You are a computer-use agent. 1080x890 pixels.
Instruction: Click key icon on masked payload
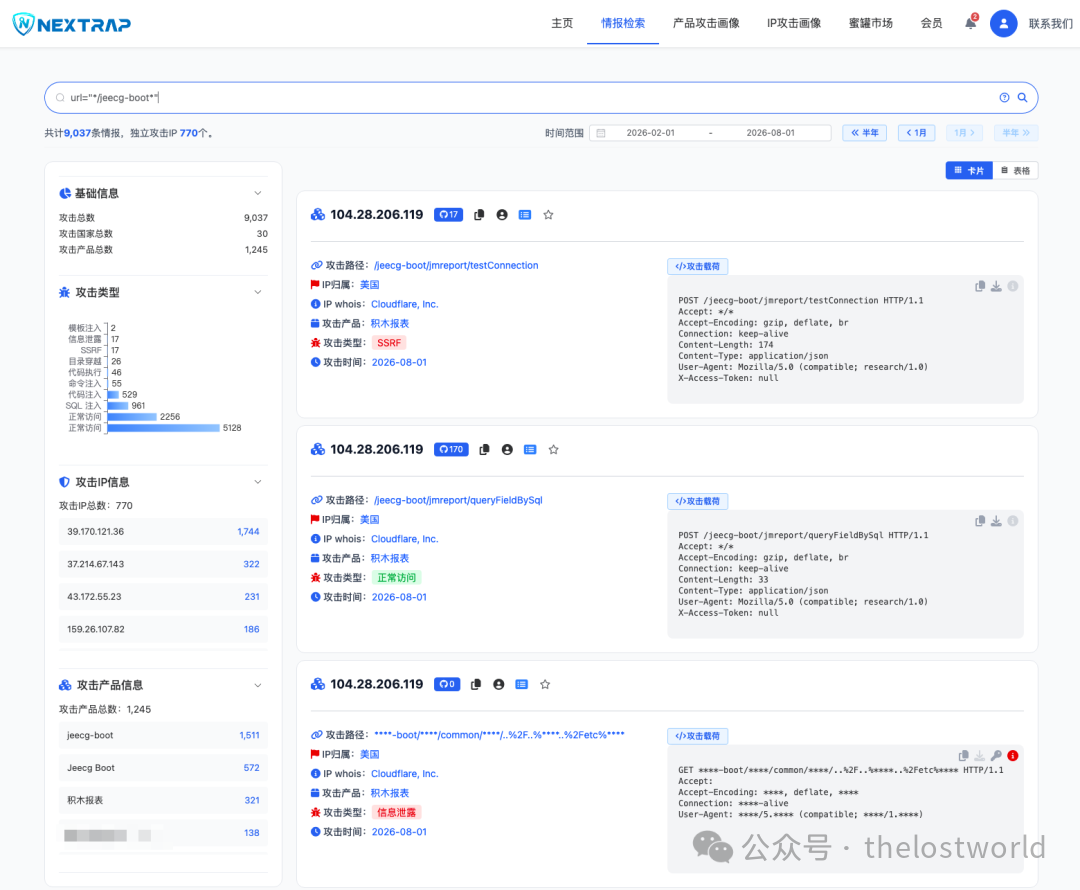pos(996,756)
